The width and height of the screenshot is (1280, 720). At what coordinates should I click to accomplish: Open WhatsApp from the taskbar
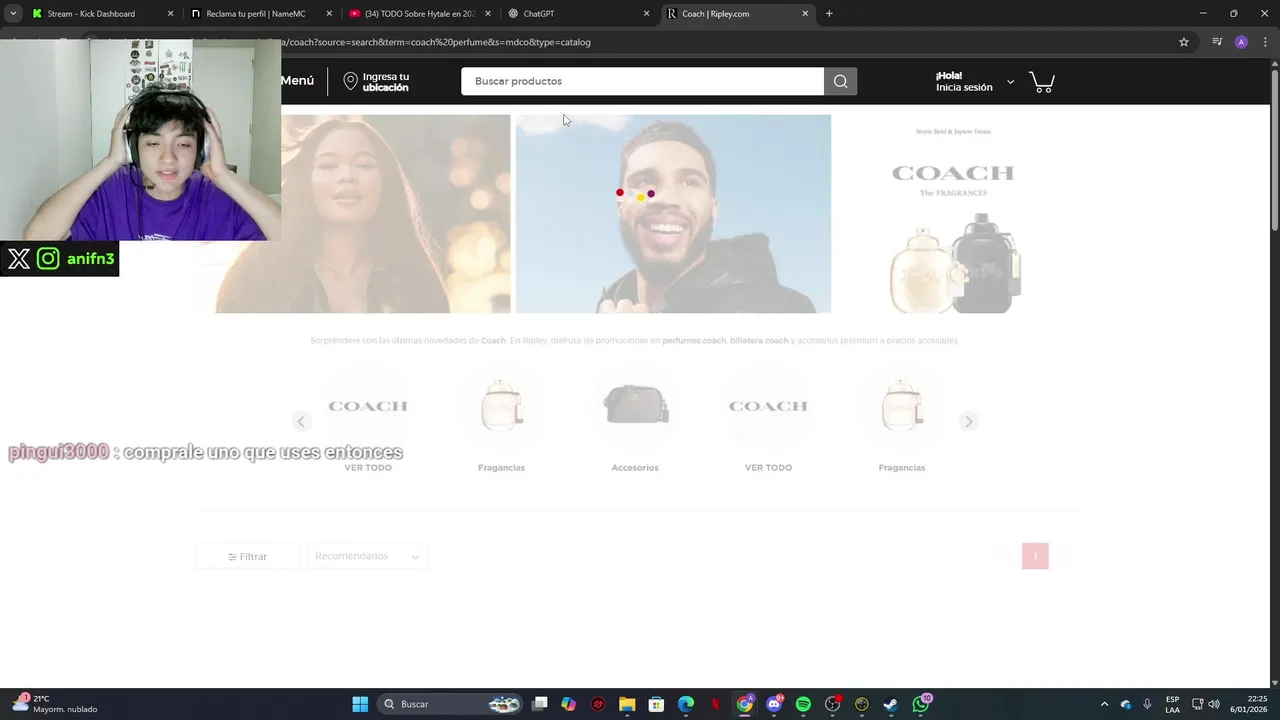921,704
